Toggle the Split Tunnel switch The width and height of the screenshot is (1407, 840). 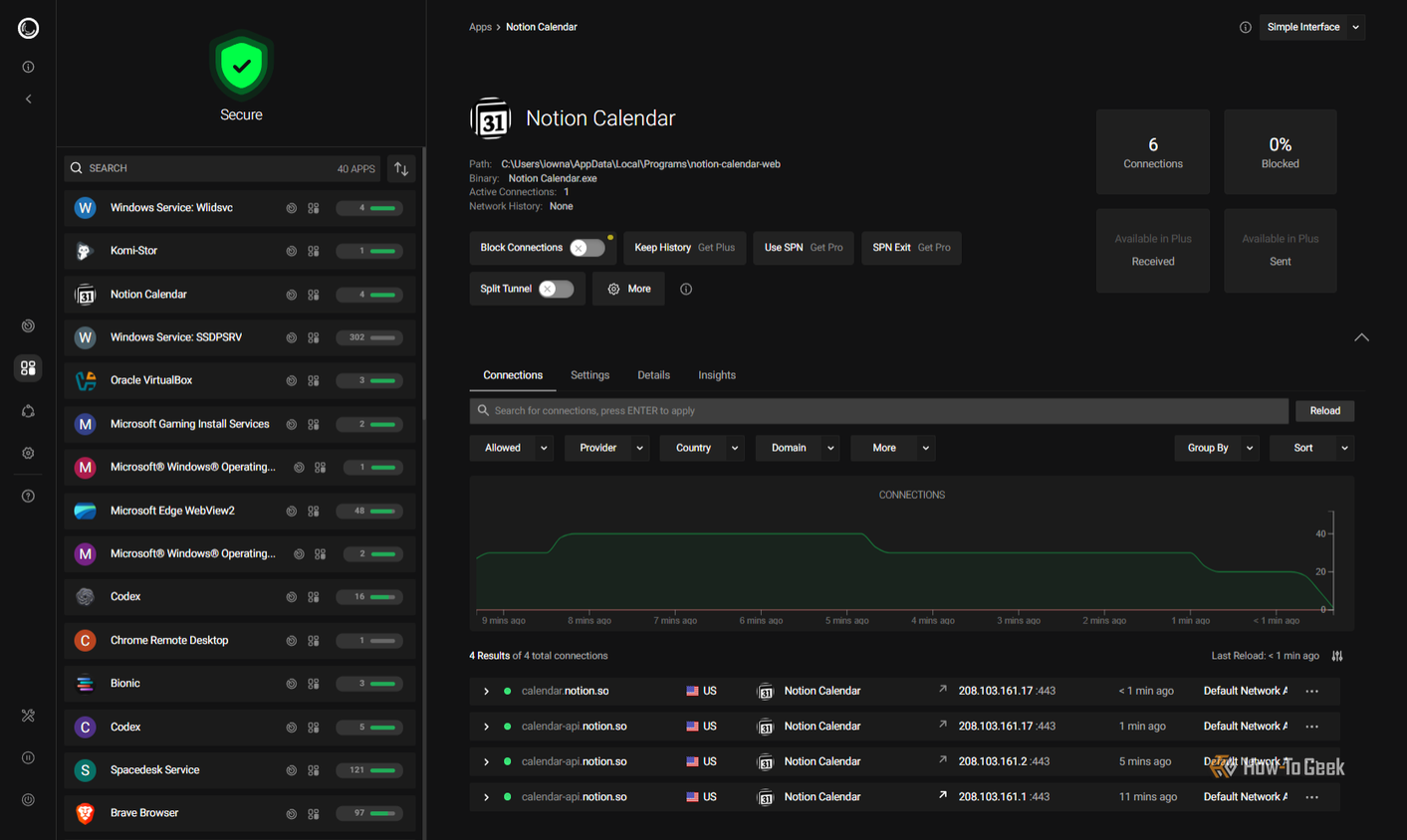(556, 290)
